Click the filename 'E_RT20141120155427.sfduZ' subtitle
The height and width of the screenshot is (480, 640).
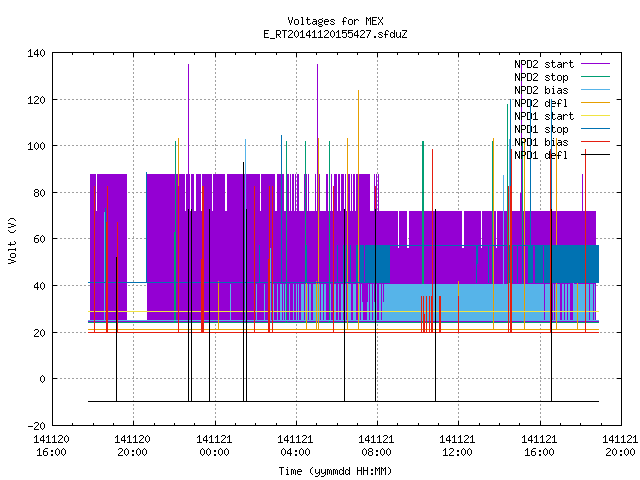tap(335, 34)
